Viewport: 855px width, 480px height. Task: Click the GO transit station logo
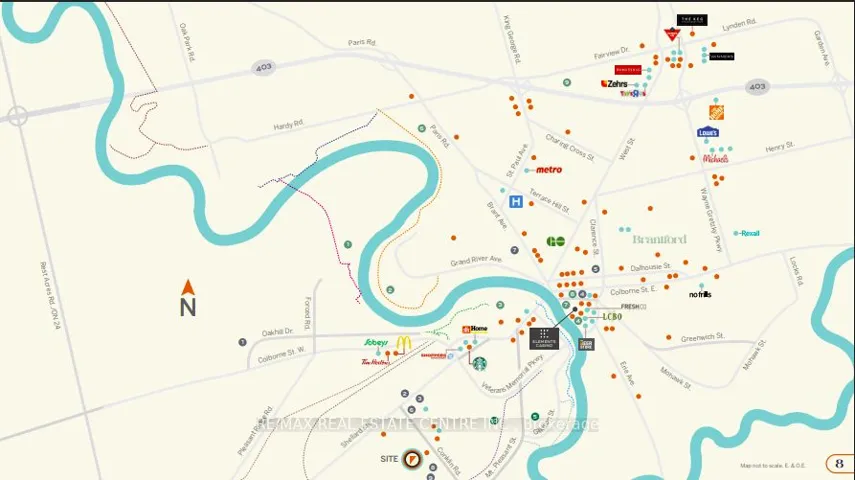click(556, 241)
